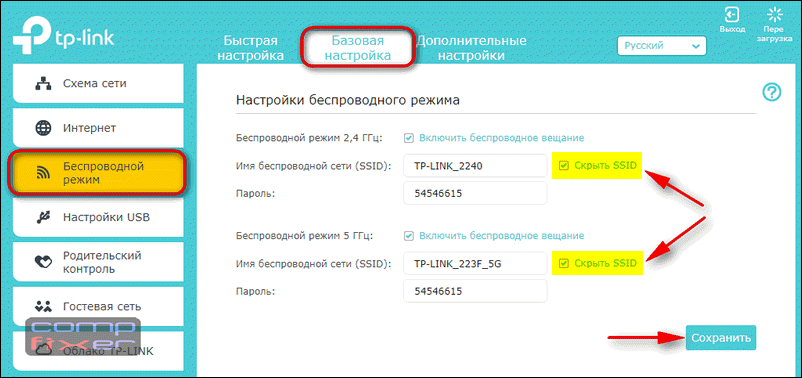Select the Интернет menu item
Viewport: 802px width, 378px height.
click(98, 127)
